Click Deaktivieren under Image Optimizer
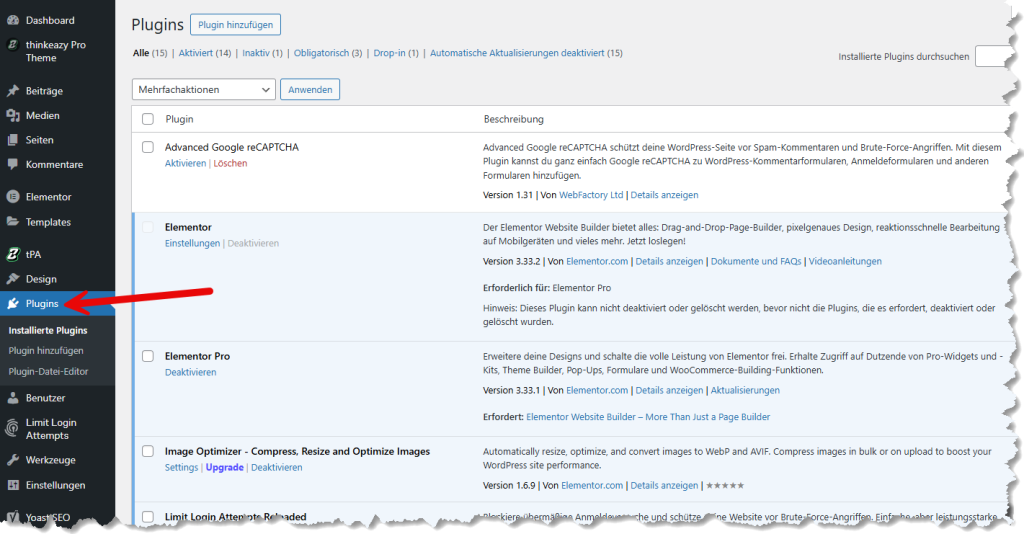This screenshot has height=534, width=1024. [x=277, y=467]
